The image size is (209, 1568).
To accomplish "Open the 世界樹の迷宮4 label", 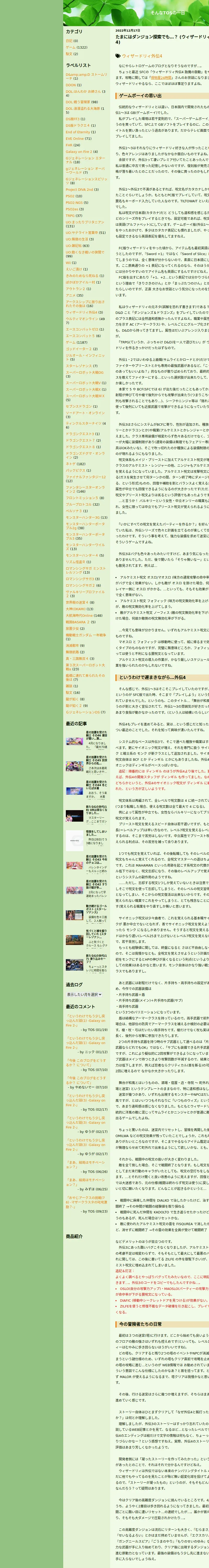I will pyautogui.click(x=77, y=602).
